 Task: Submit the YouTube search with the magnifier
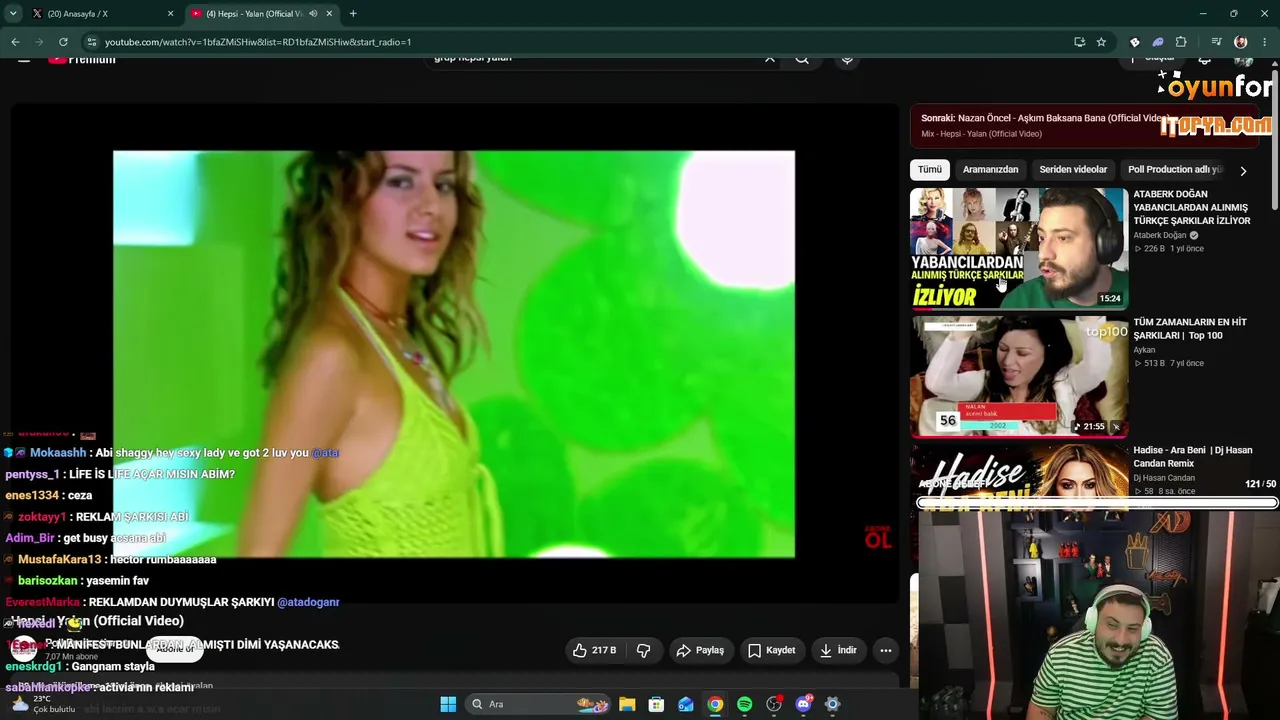pos(802,60)
